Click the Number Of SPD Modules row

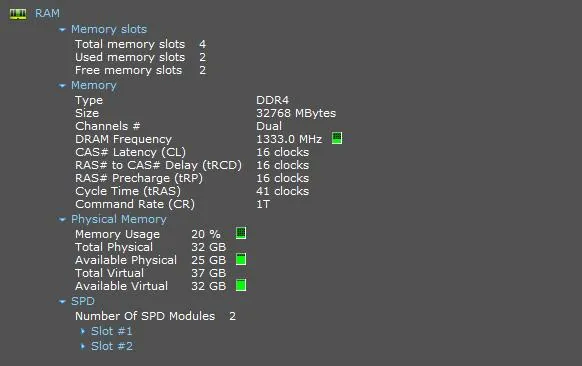pos(155,316)
